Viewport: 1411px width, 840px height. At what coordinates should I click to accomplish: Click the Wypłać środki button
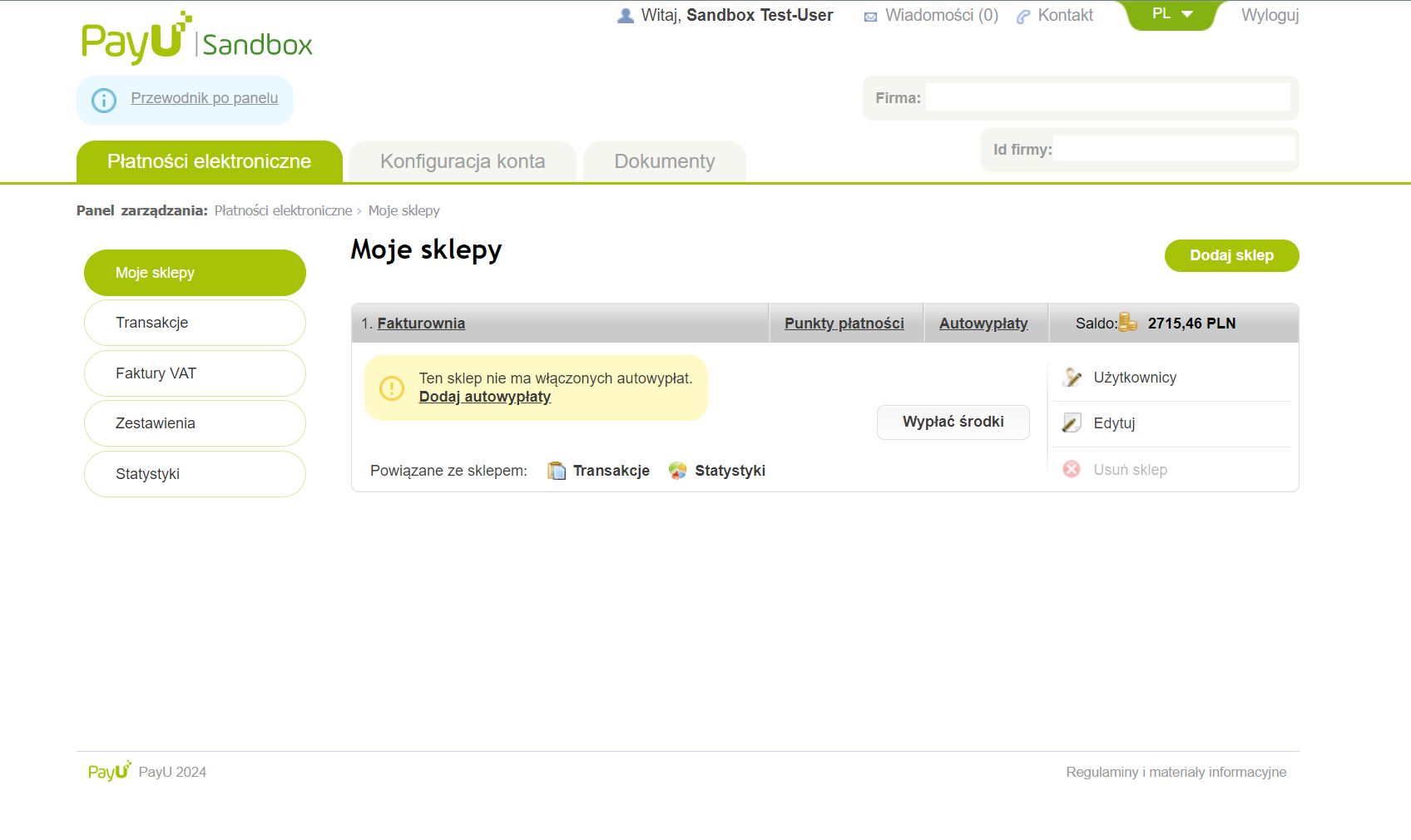pyautogui.click(x=953, y=422)
